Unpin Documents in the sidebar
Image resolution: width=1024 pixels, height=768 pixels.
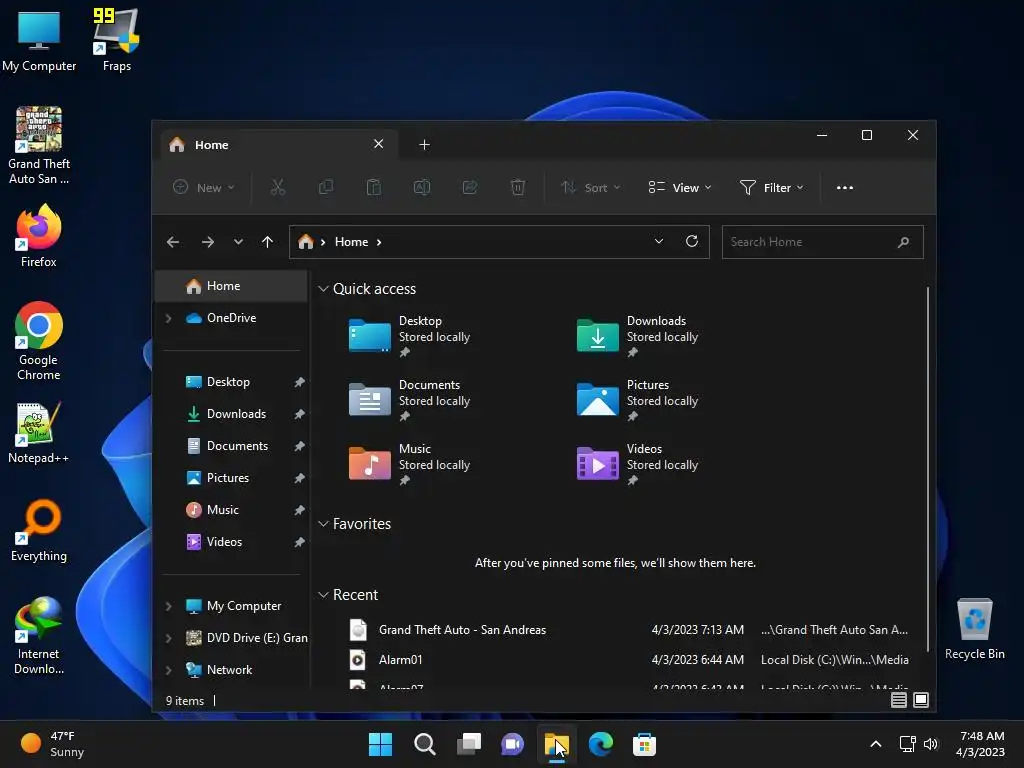(x=299, y=446)
